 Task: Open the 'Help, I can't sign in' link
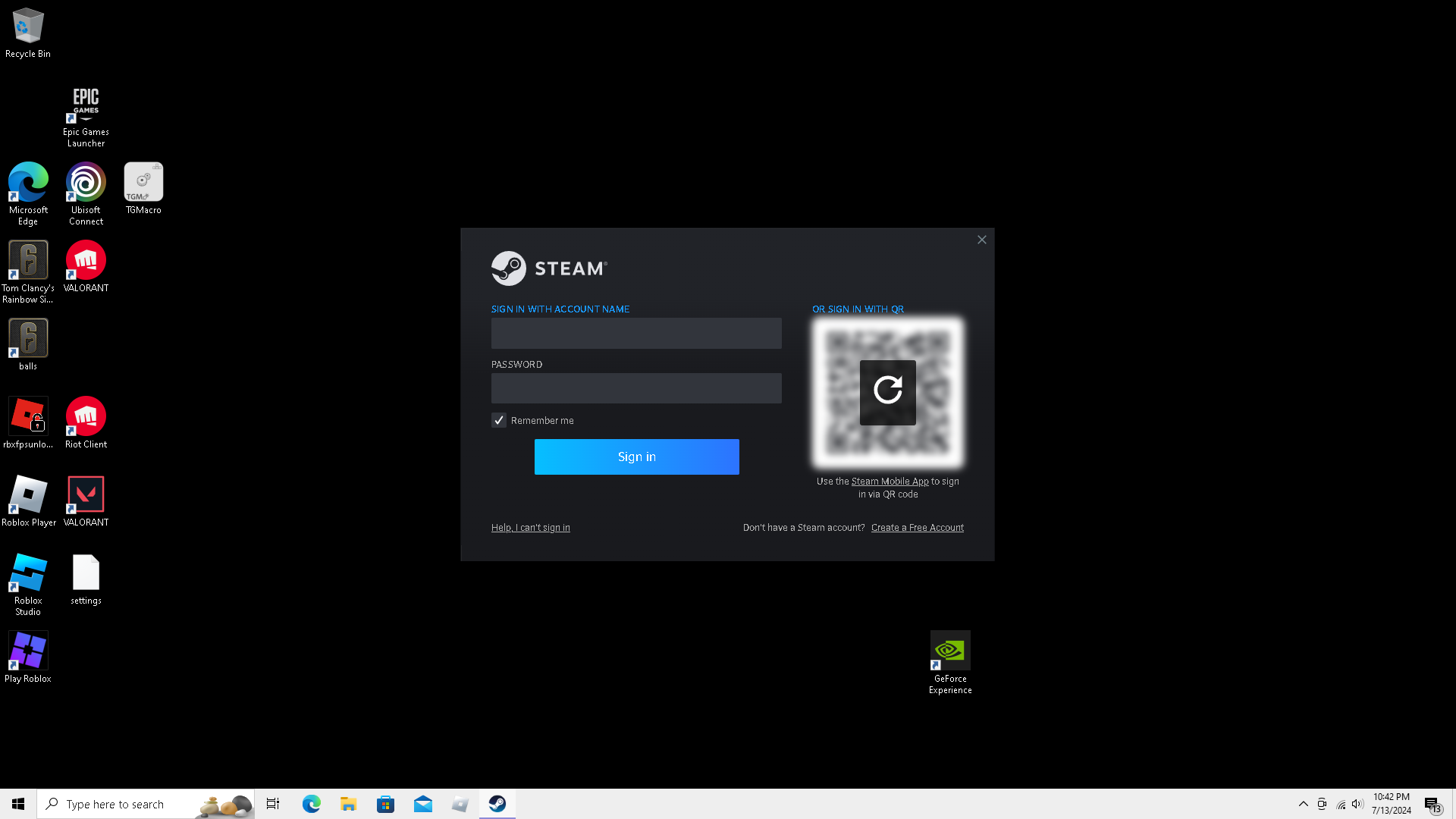point(531,528)
